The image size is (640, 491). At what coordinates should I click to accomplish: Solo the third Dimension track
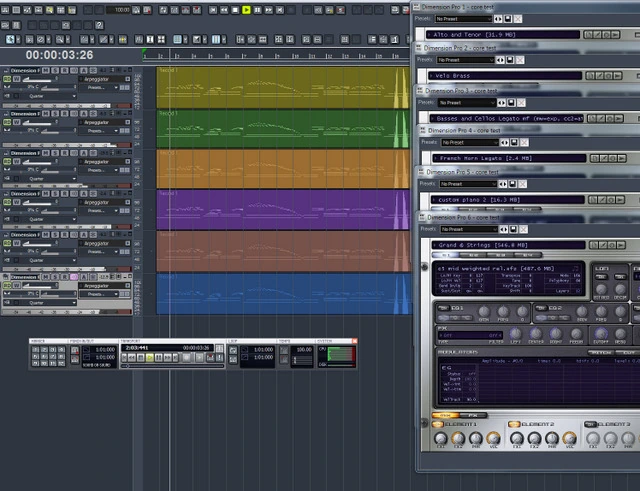[55, 153]
